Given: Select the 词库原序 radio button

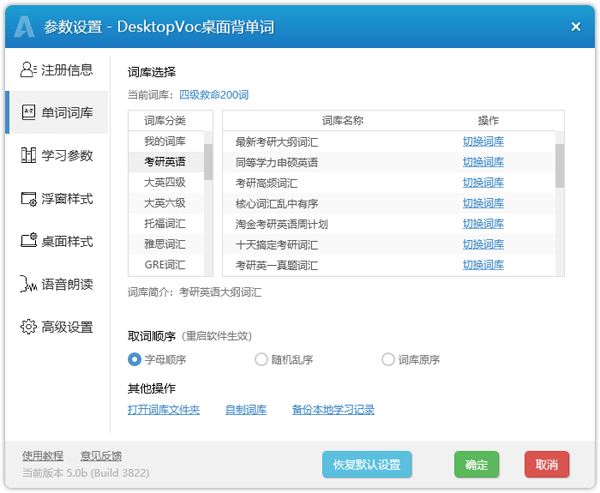Looking at the screenshot, I should pos(388,359).
